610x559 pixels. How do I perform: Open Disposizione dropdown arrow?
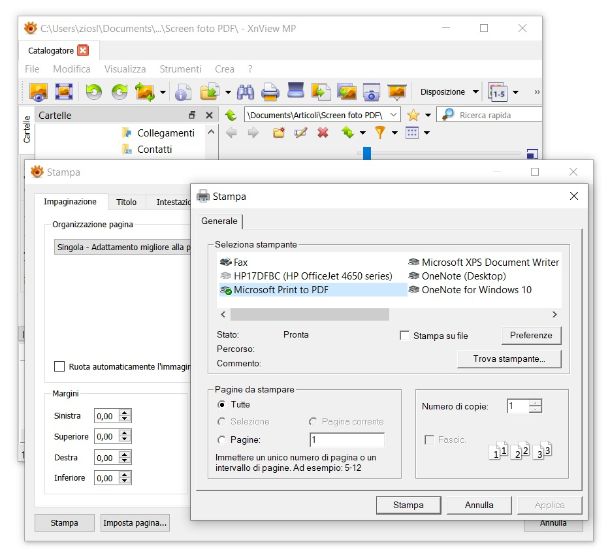pyautogui.click(x=475, y=92)
